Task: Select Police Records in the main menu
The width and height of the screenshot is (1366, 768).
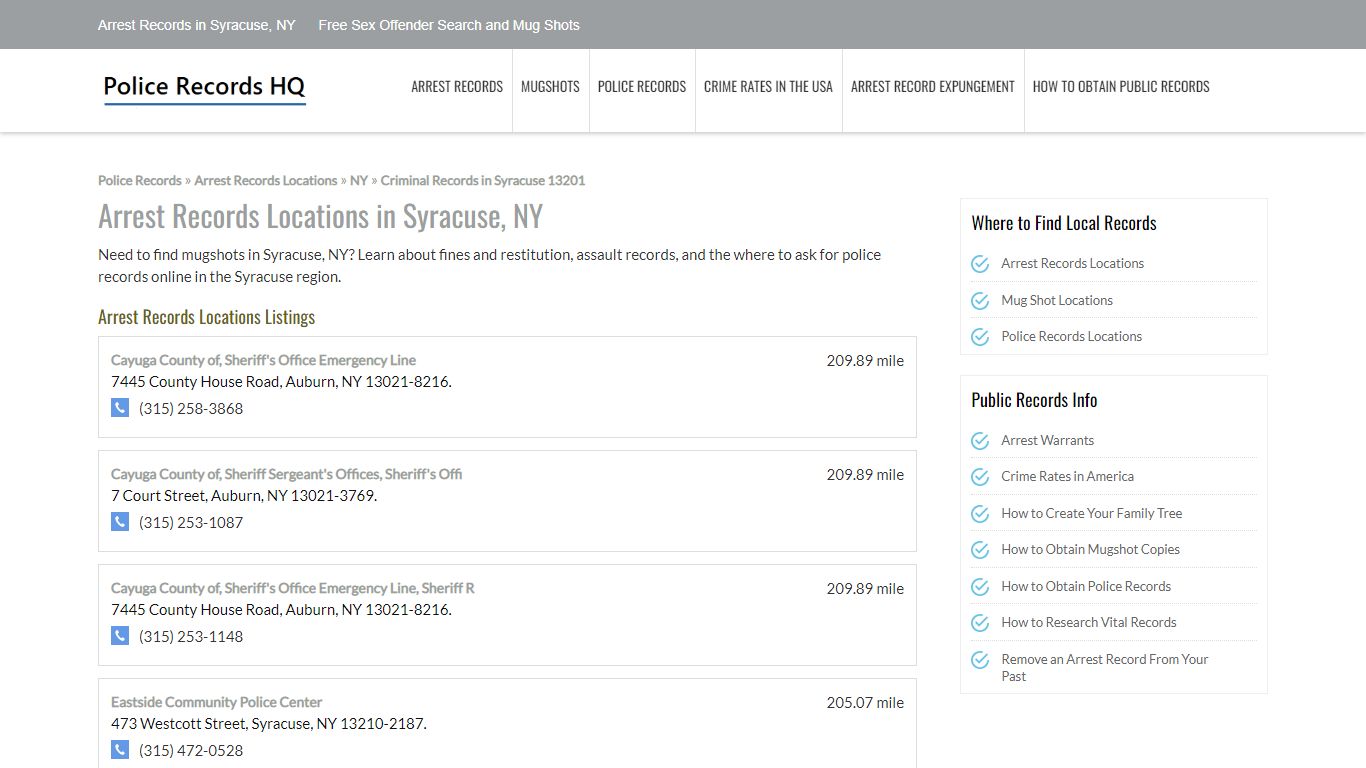Action: coord(642,87)
